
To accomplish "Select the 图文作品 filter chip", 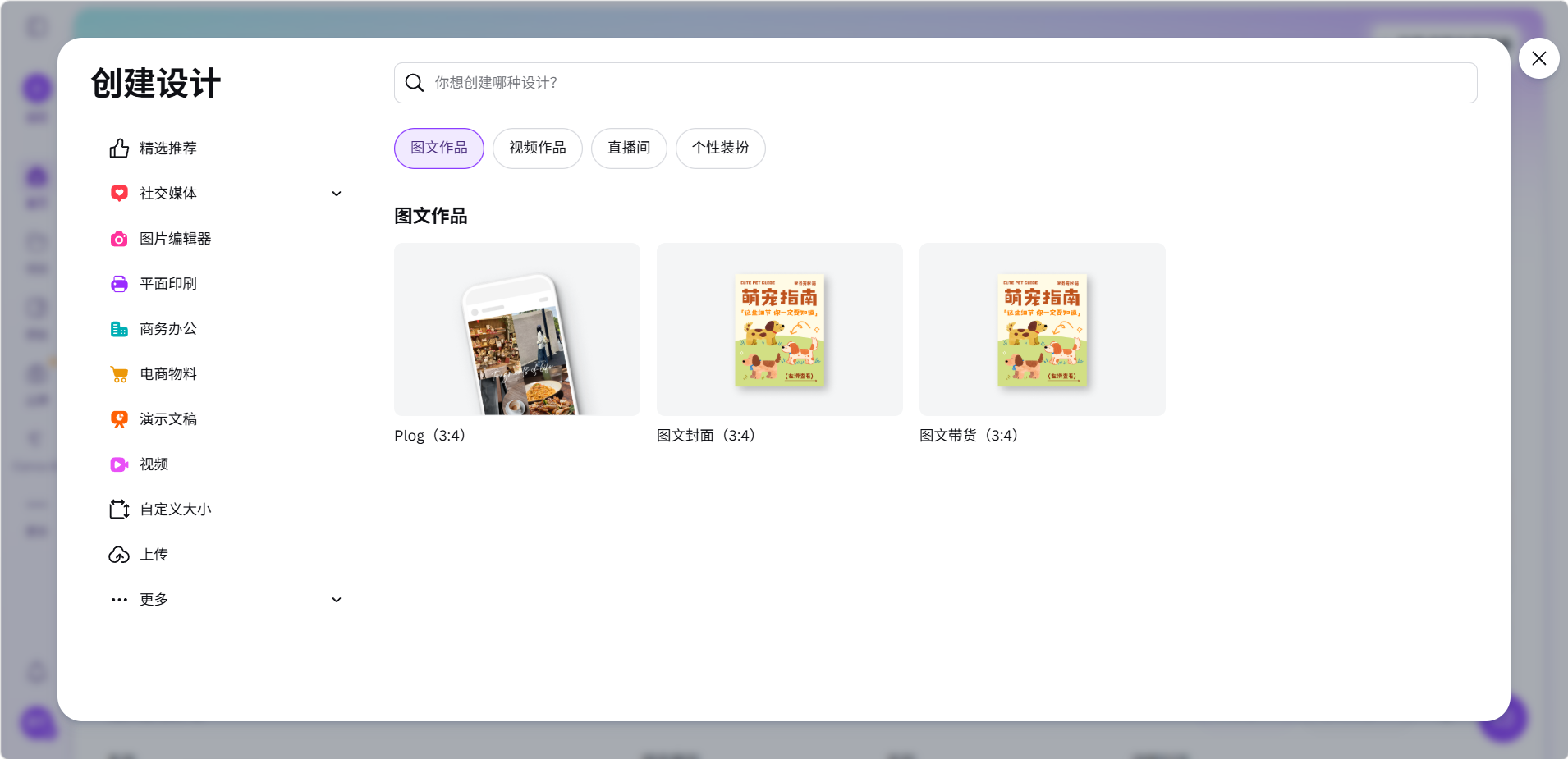I will (438, 149).
